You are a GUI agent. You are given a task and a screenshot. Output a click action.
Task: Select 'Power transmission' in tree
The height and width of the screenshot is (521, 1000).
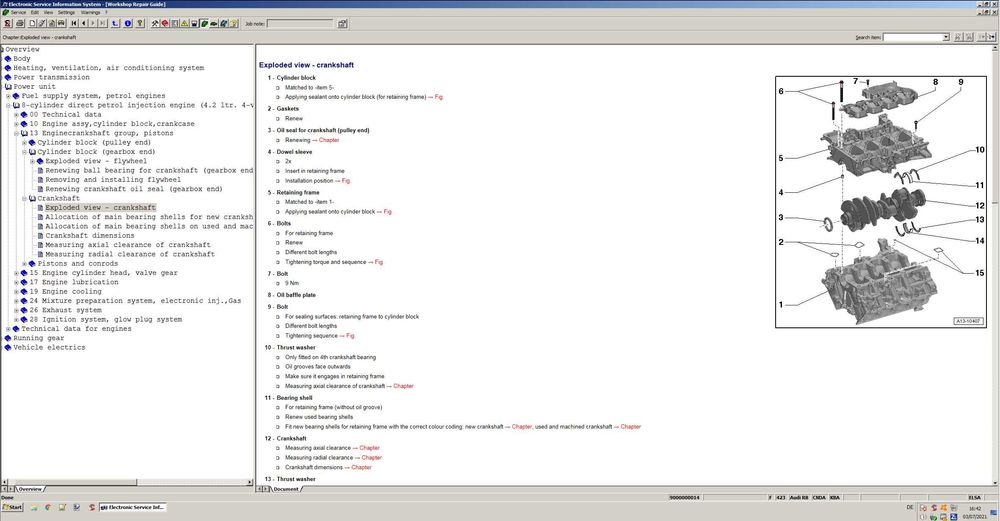click(x=52, y=77)
